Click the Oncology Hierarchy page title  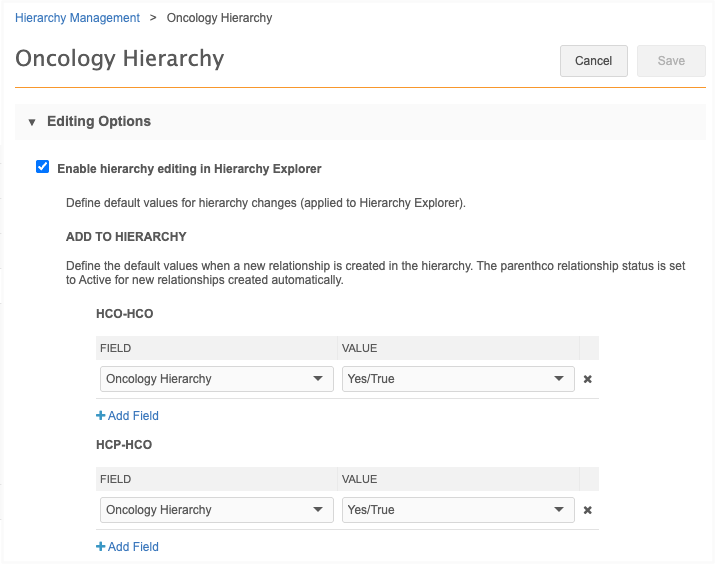click(120, 59)
